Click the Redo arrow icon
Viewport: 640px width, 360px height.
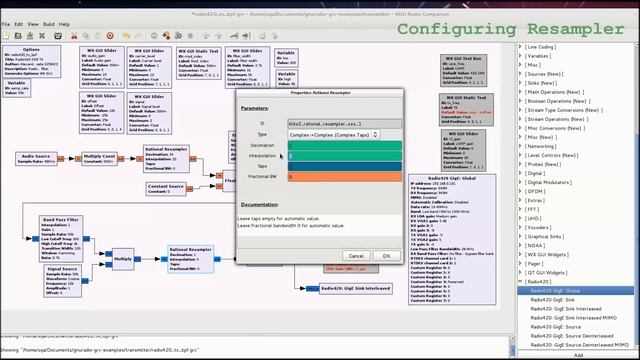coord(138,36)
